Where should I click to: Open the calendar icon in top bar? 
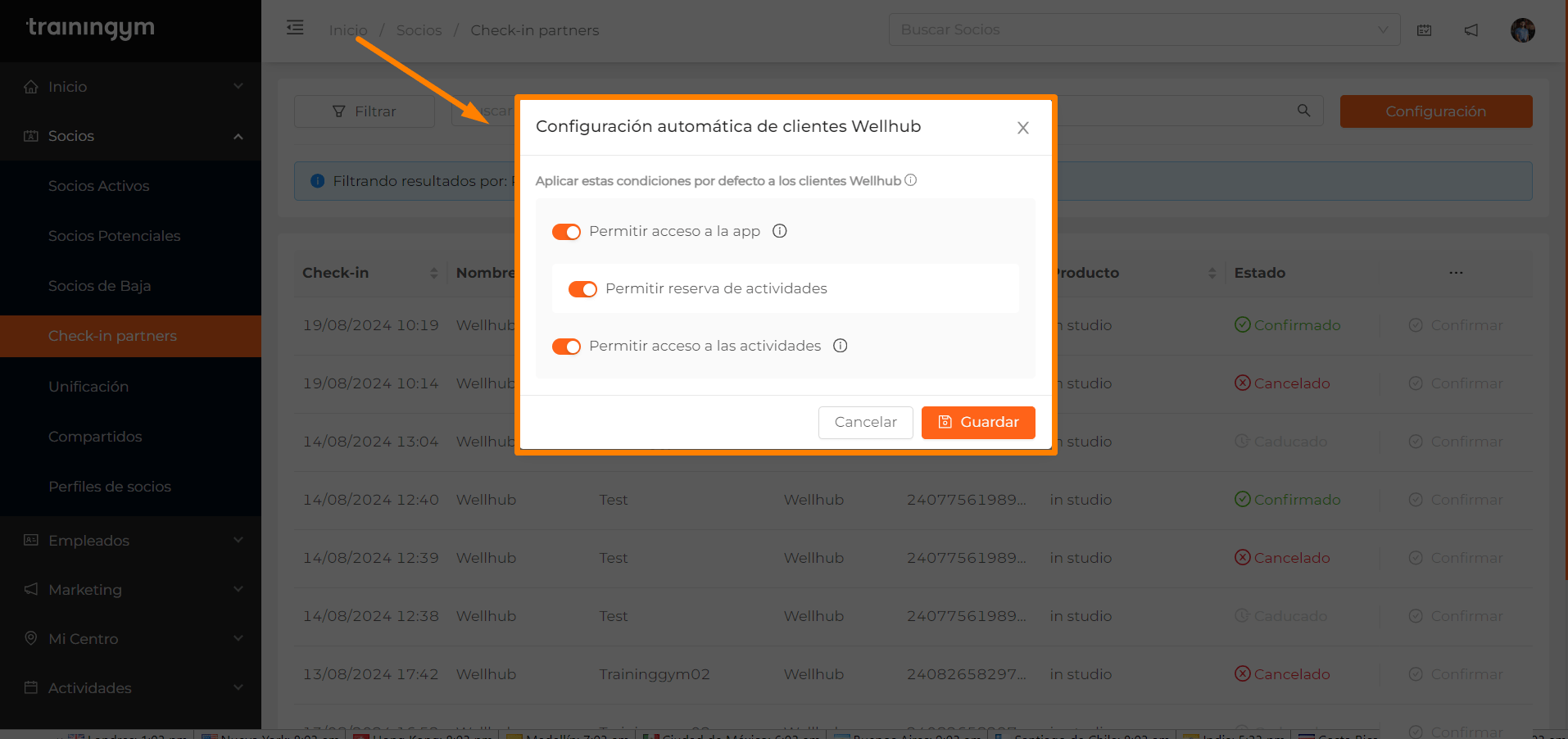point(1425,30)
